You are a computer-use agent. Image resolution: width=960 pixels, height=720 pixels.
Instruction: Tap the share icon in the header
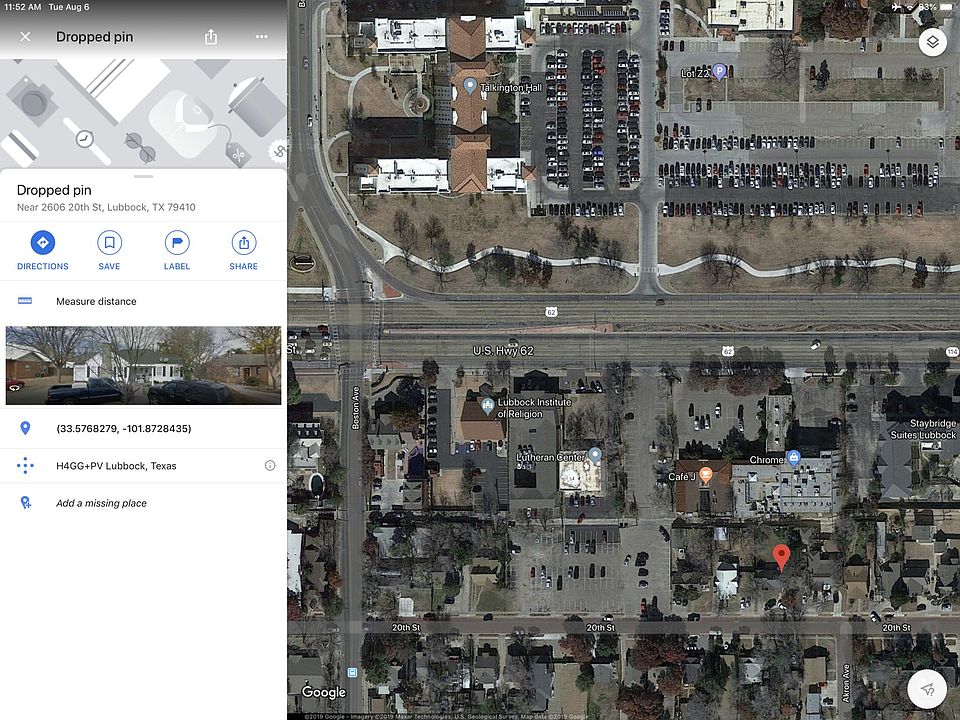coord(211,37)
